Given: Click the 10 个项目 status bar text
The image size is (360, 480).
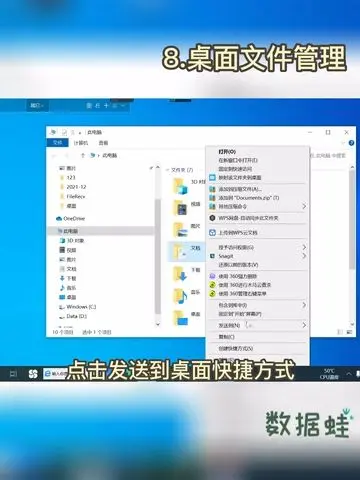Looking at the screenshot, I should tap(62, 332).
